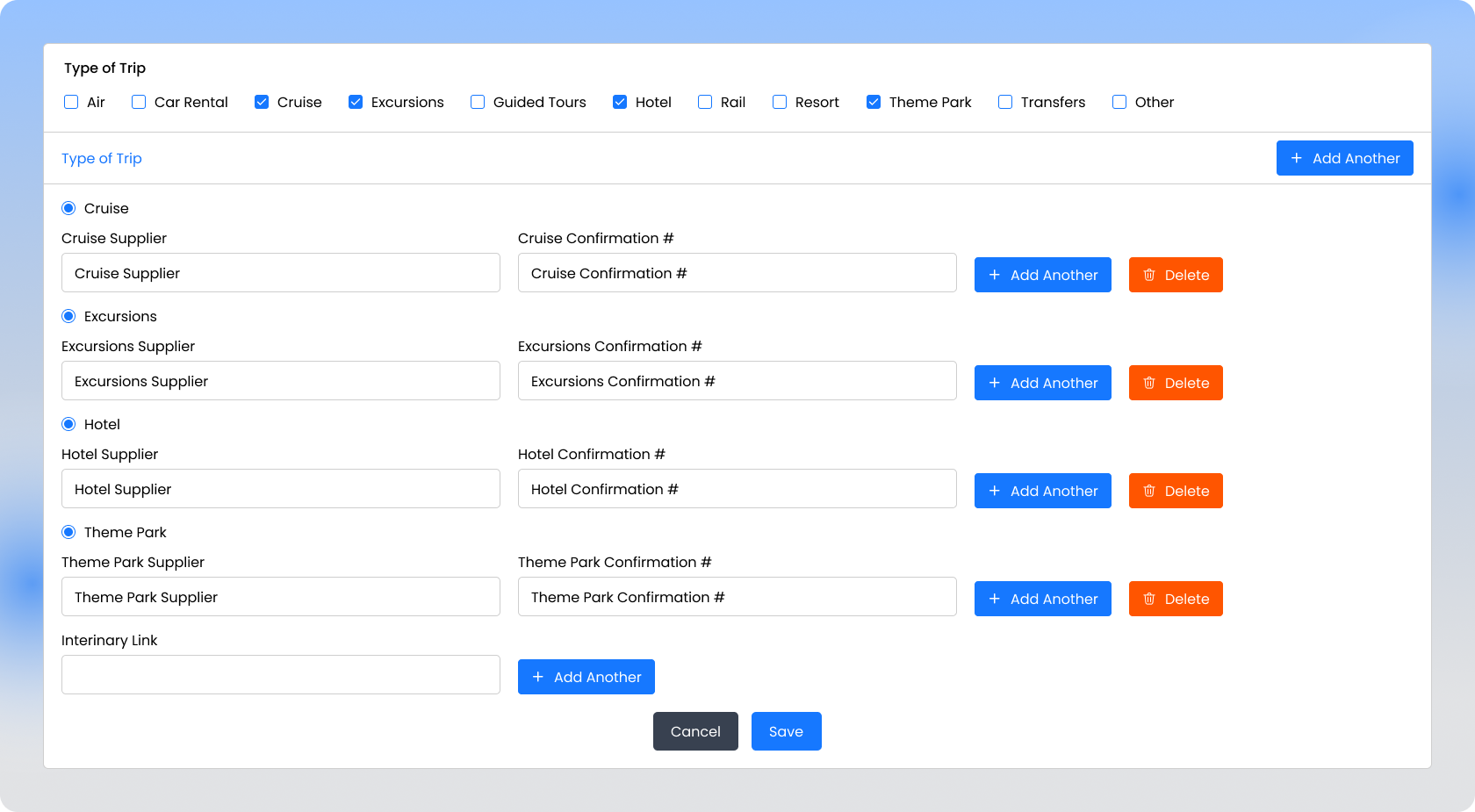
Task: Open the Type of Trip section link
Action: 101,158
